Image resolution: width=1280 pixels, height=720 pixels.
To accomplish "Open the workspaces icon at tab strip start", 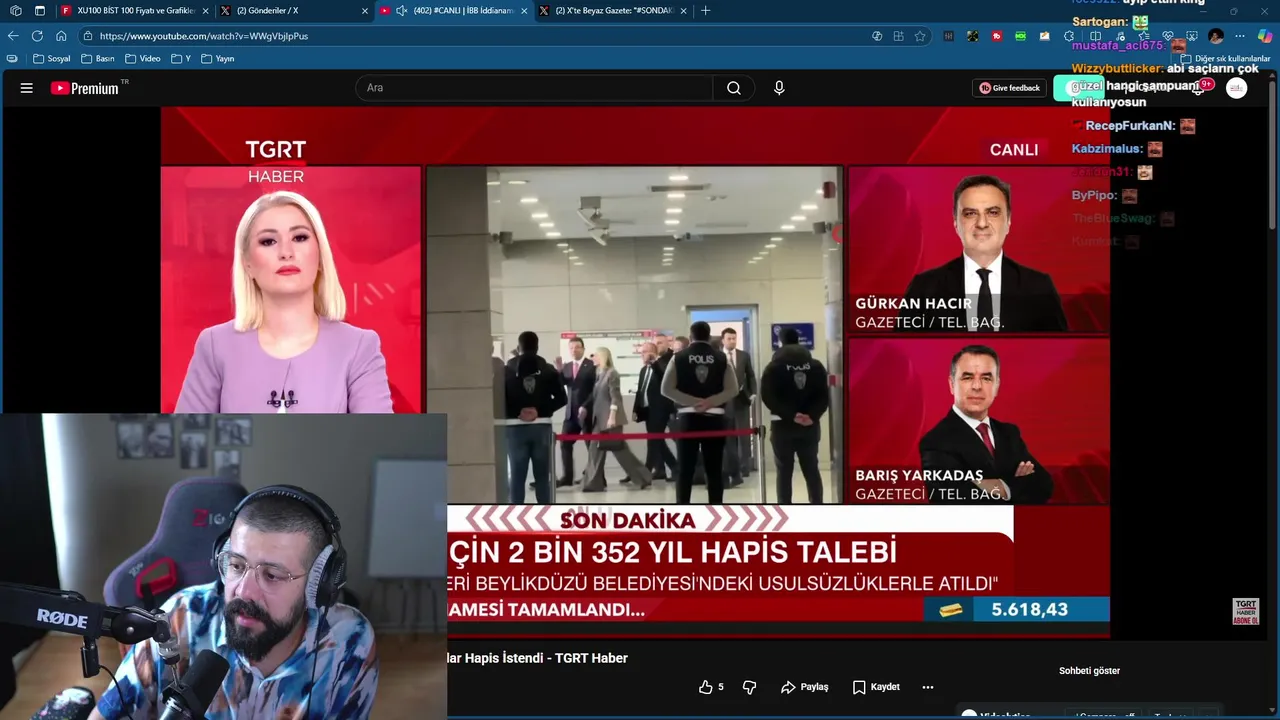I will (15, 10).
